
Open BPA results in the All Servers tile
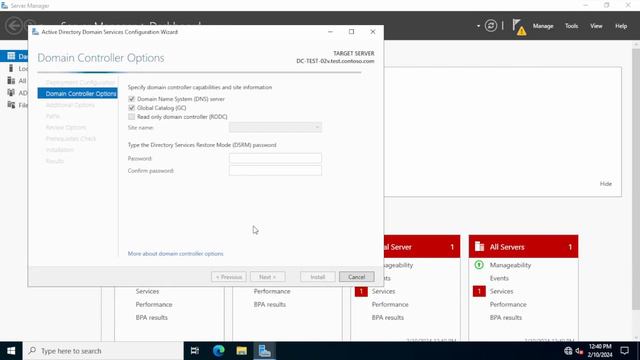point(506,317)
